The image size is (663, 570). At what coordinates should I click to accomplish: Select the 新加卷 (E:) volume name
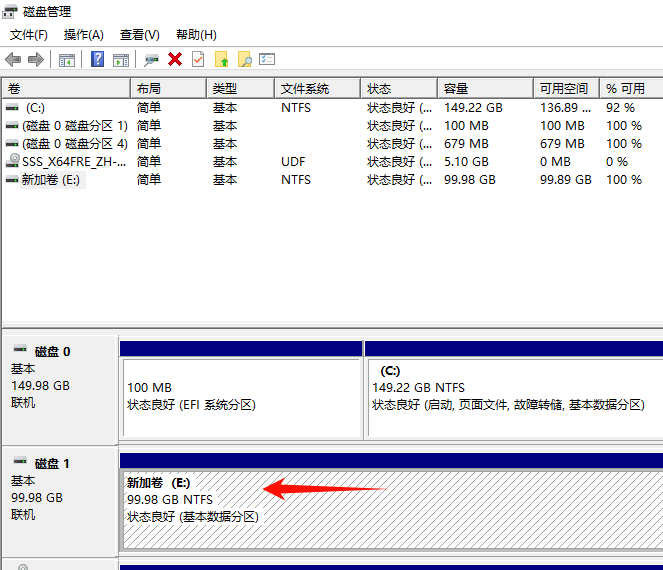(51, 180)
